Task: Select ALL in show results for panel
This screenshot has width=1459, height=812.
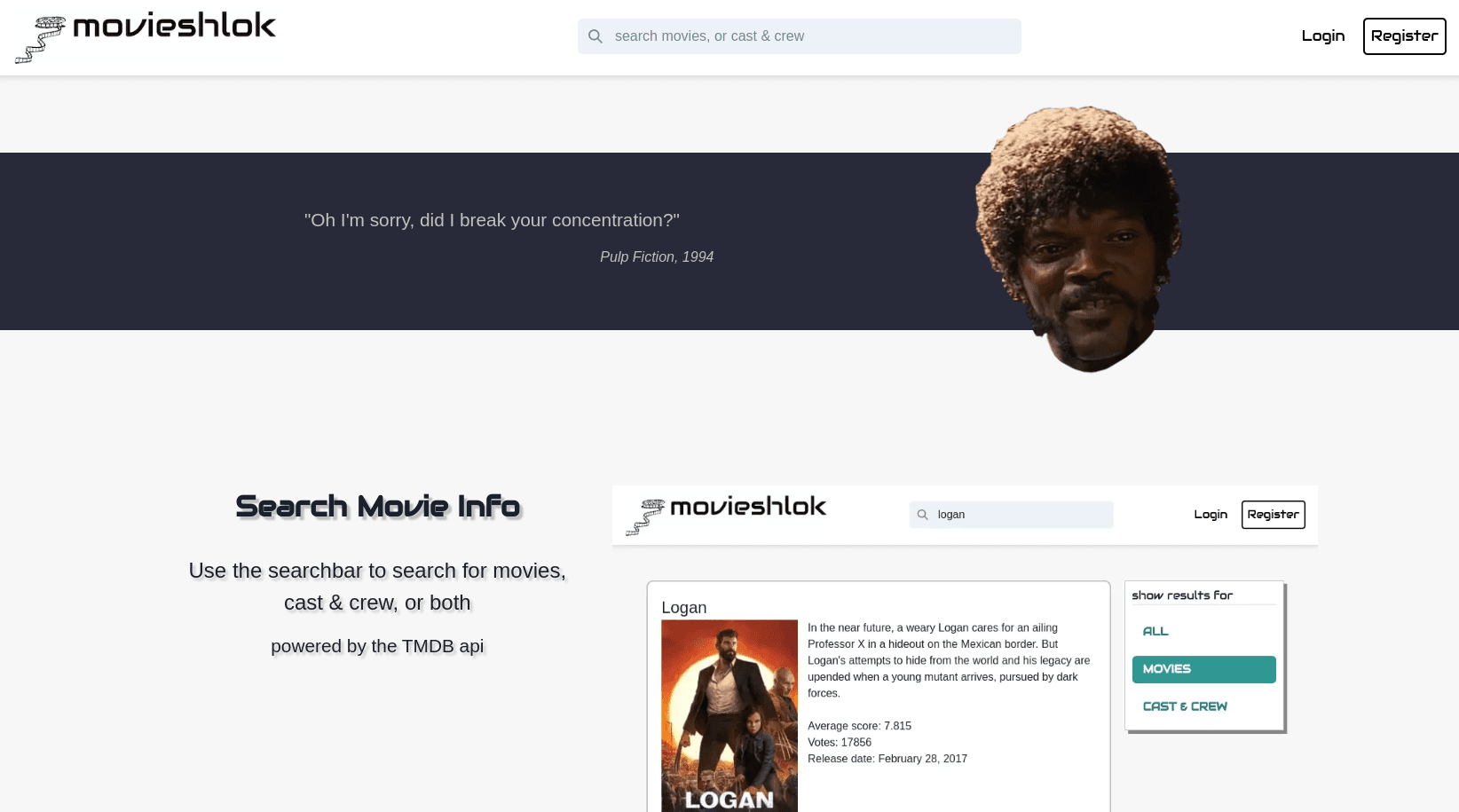Action: (x=1155, y=632)
